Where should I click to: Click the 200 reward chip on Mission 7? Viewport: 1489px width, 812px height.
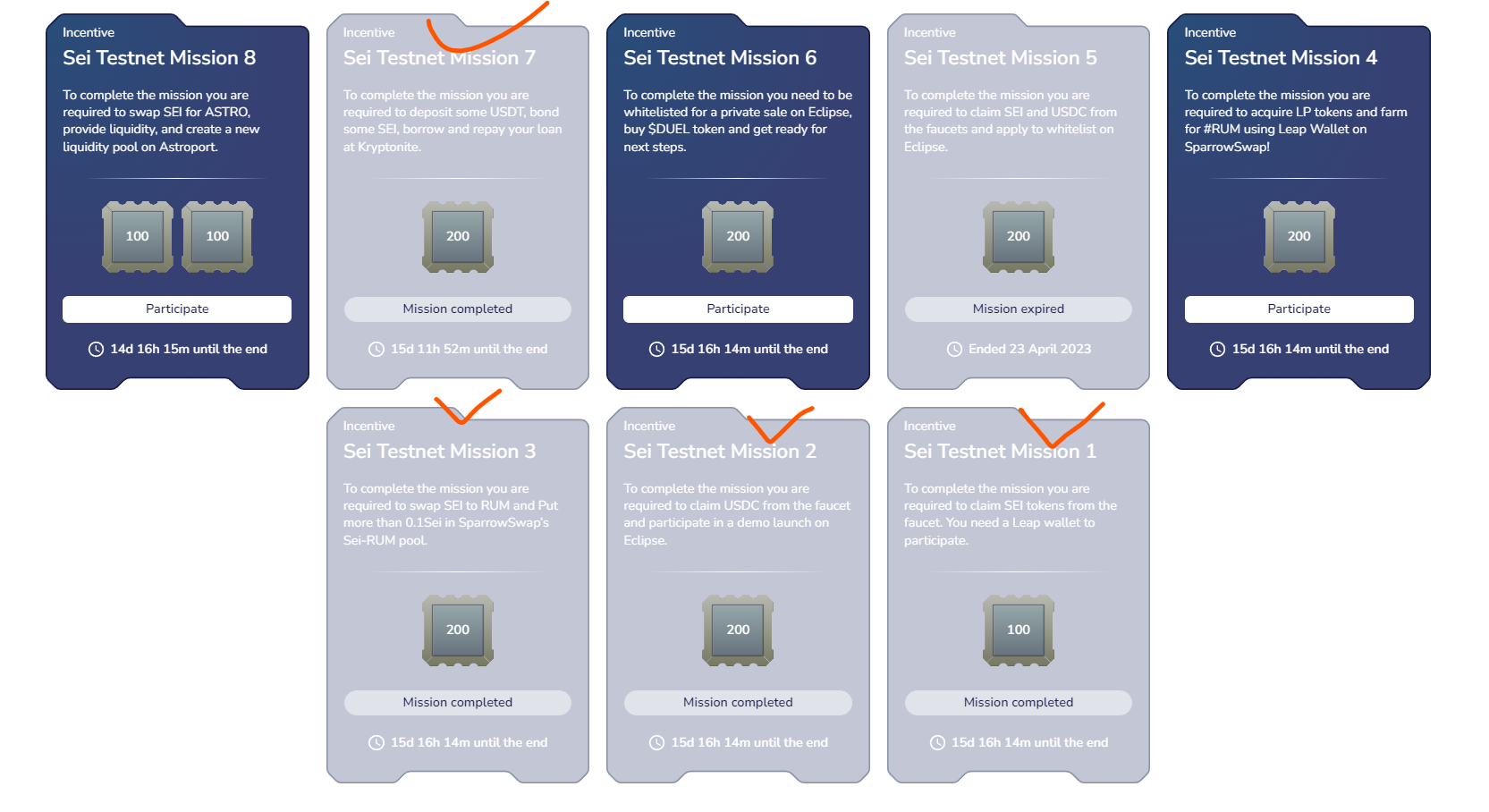coord(458,237)
